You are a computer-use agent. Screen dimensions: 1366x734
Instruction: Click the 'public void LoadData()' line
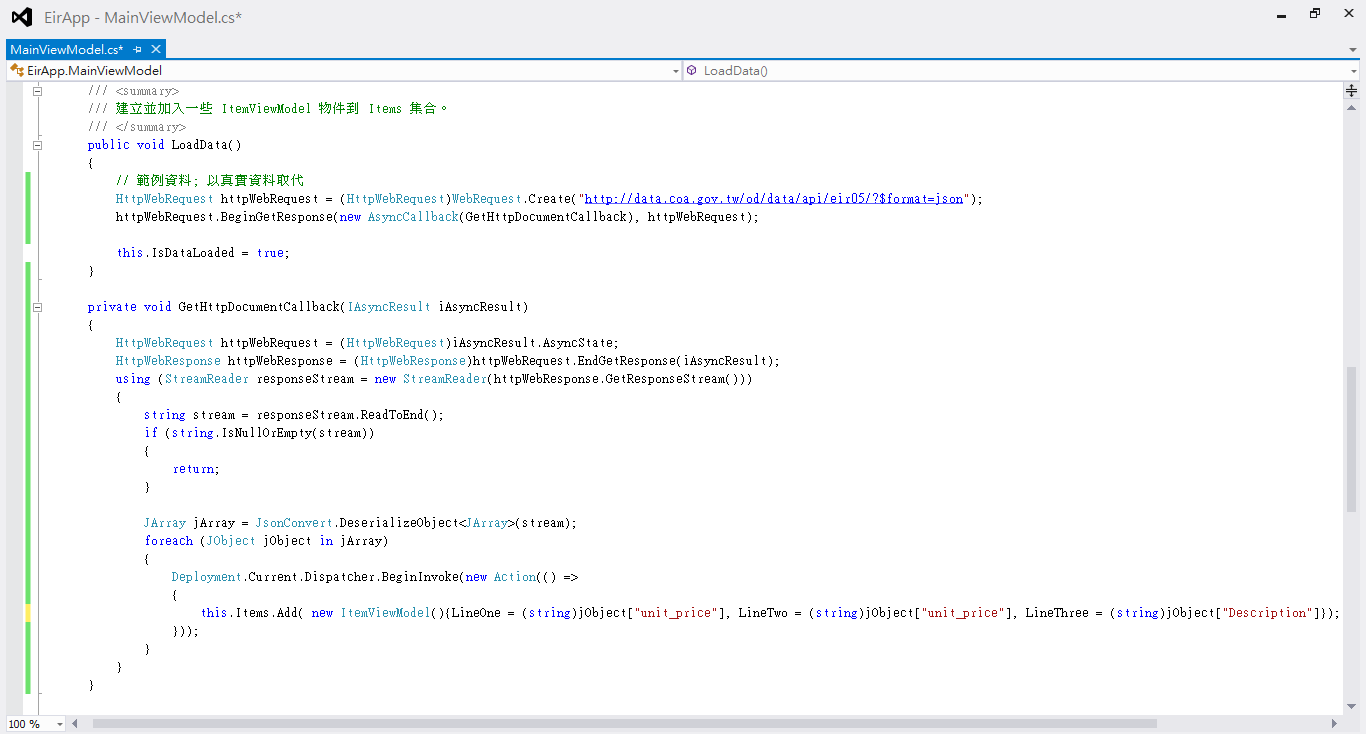pyautogui.click(x=165, y=145)
